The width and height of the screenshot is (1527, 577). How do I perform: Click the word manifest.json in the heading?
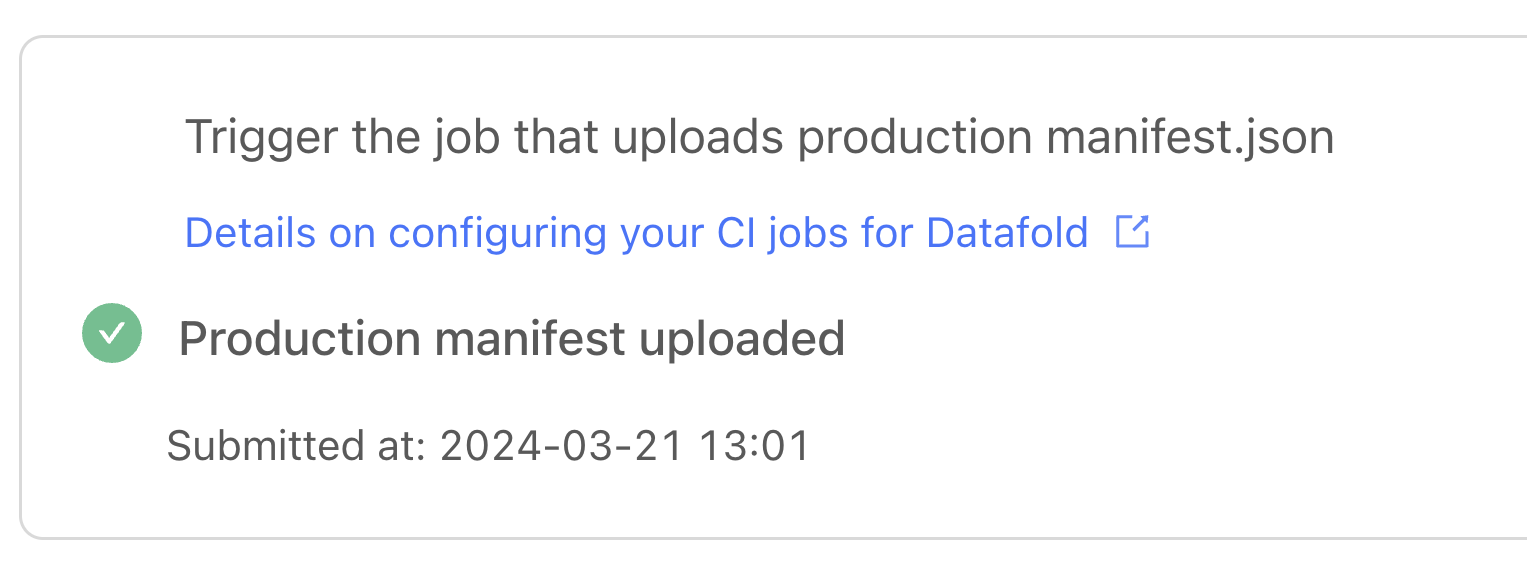[x=1190, y=138]
